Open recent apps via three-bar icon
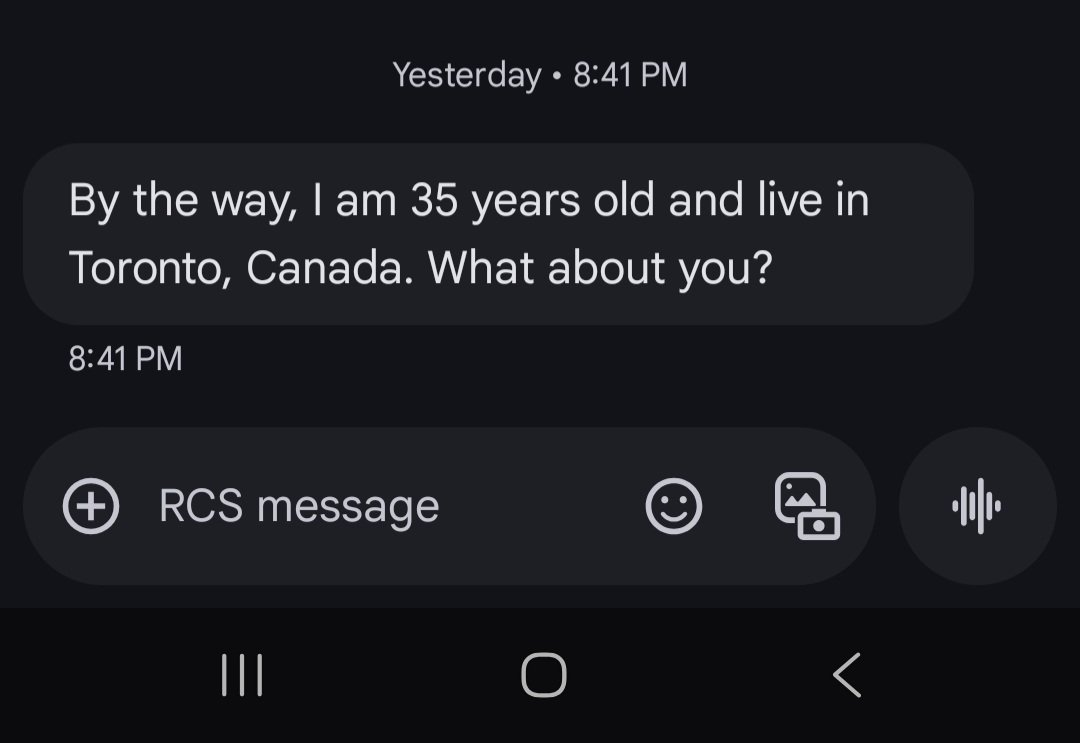 pos(242,675)
